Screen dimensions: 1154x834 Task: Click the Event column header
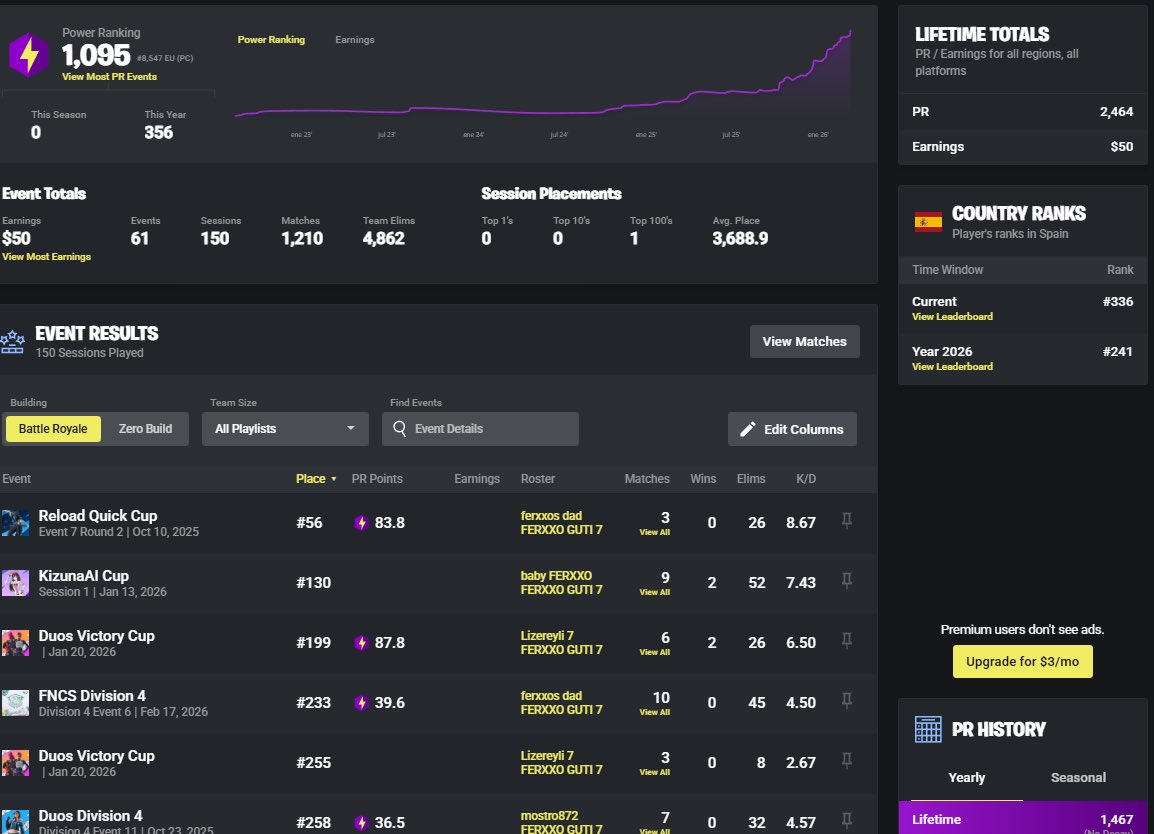pyautogui.click(x=16, y=478)
